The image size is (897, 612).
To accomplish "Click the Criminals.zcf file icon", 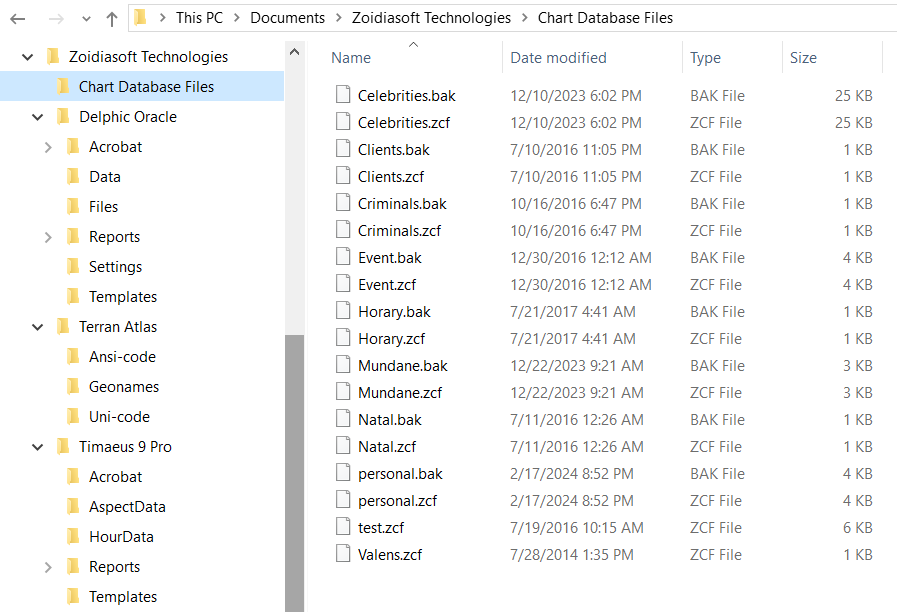I will point(343,229).
